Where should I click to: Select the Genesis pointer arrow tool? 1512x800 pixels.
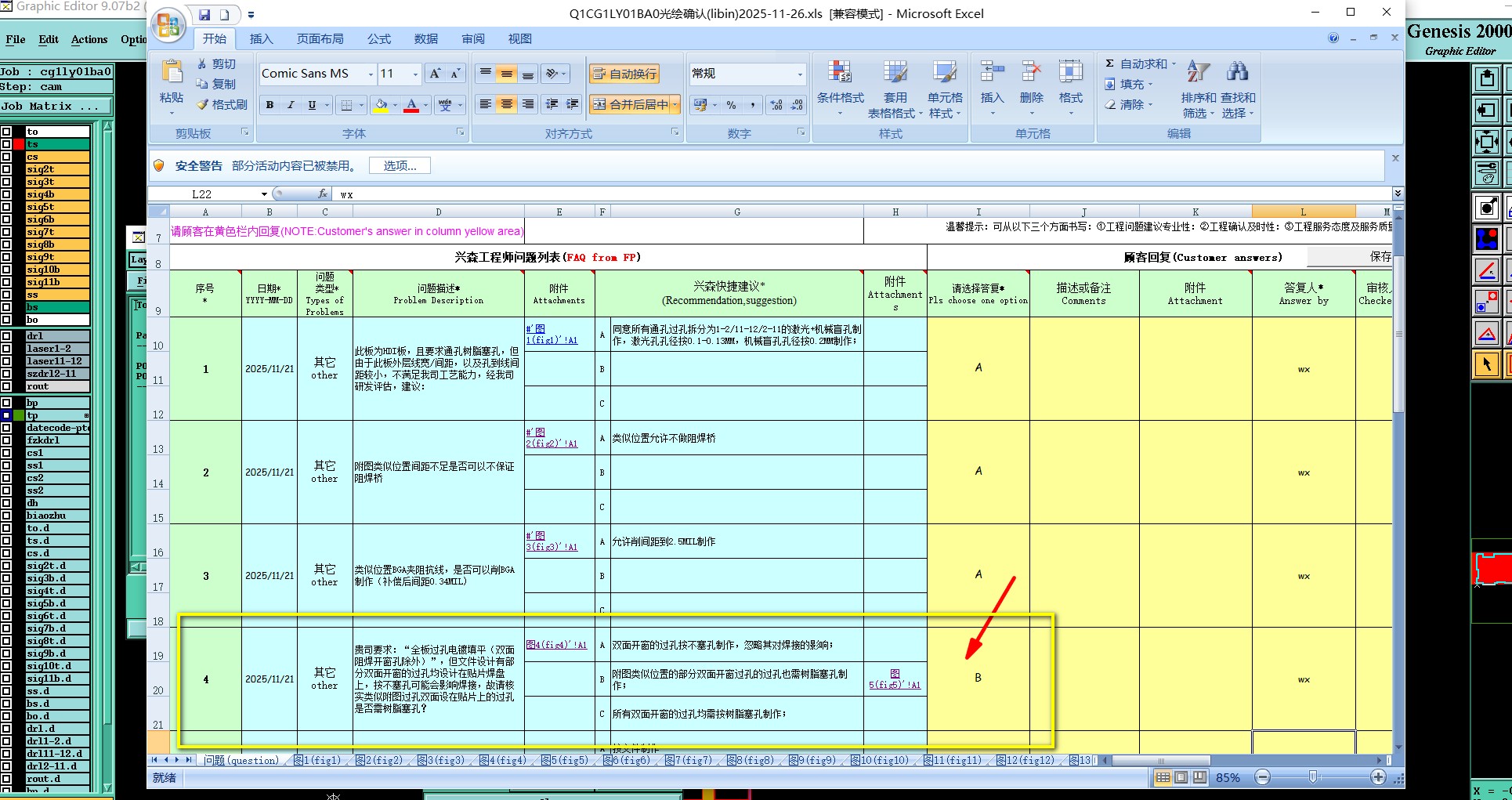pos(1486,364)
